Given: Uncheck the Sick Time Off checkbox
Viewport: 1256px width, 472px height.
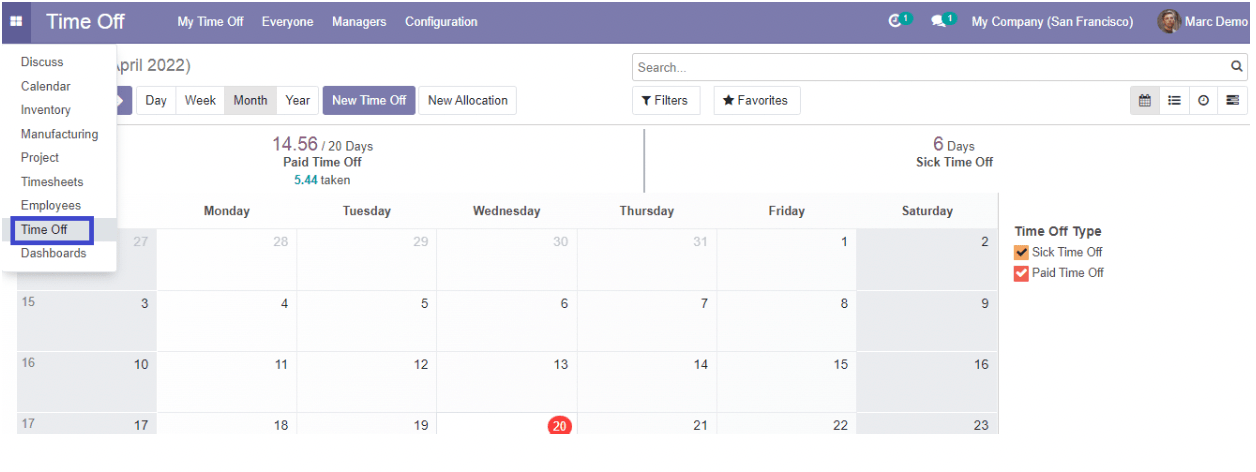Looking at the screenshot, I should 1021,253.
